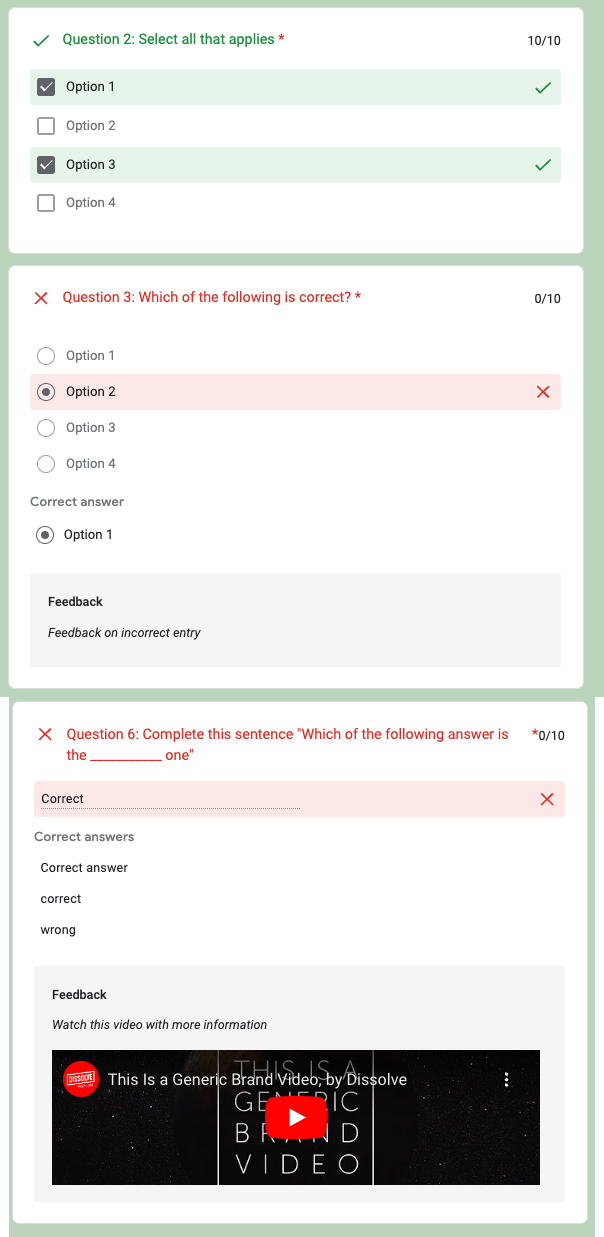Click the red X beside Question 6 title
Viewport: 604px width, 1237px height.
[x=45, y=734]
